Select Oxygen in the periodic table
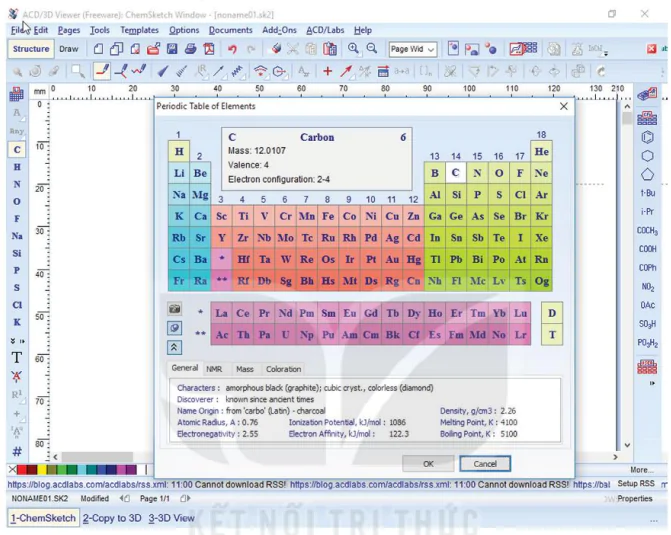 click(499, 173)
